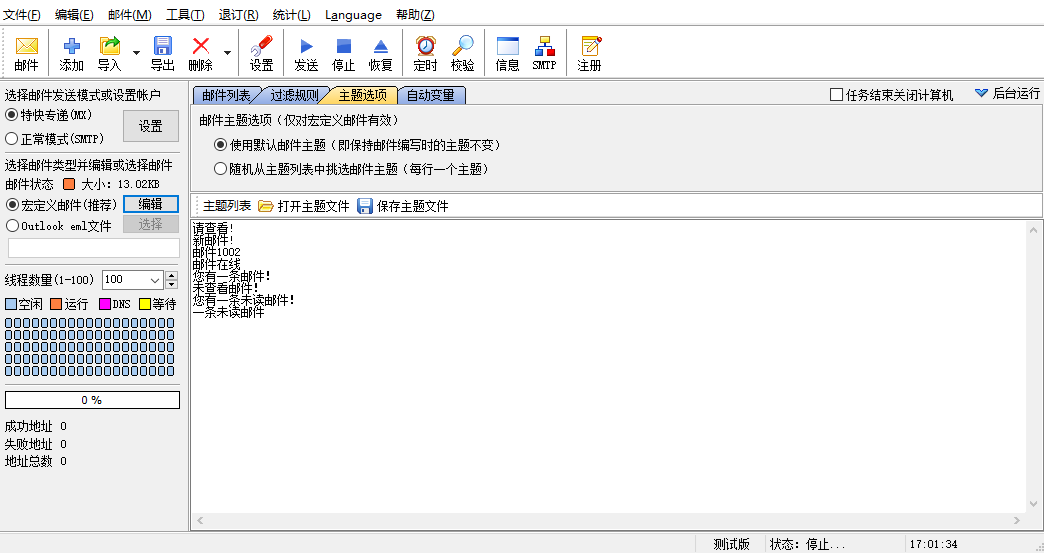Viewport: 1044px width, 553px height.
Task: Click 打开主题文件 to load subjects
Action: (304, 206)
